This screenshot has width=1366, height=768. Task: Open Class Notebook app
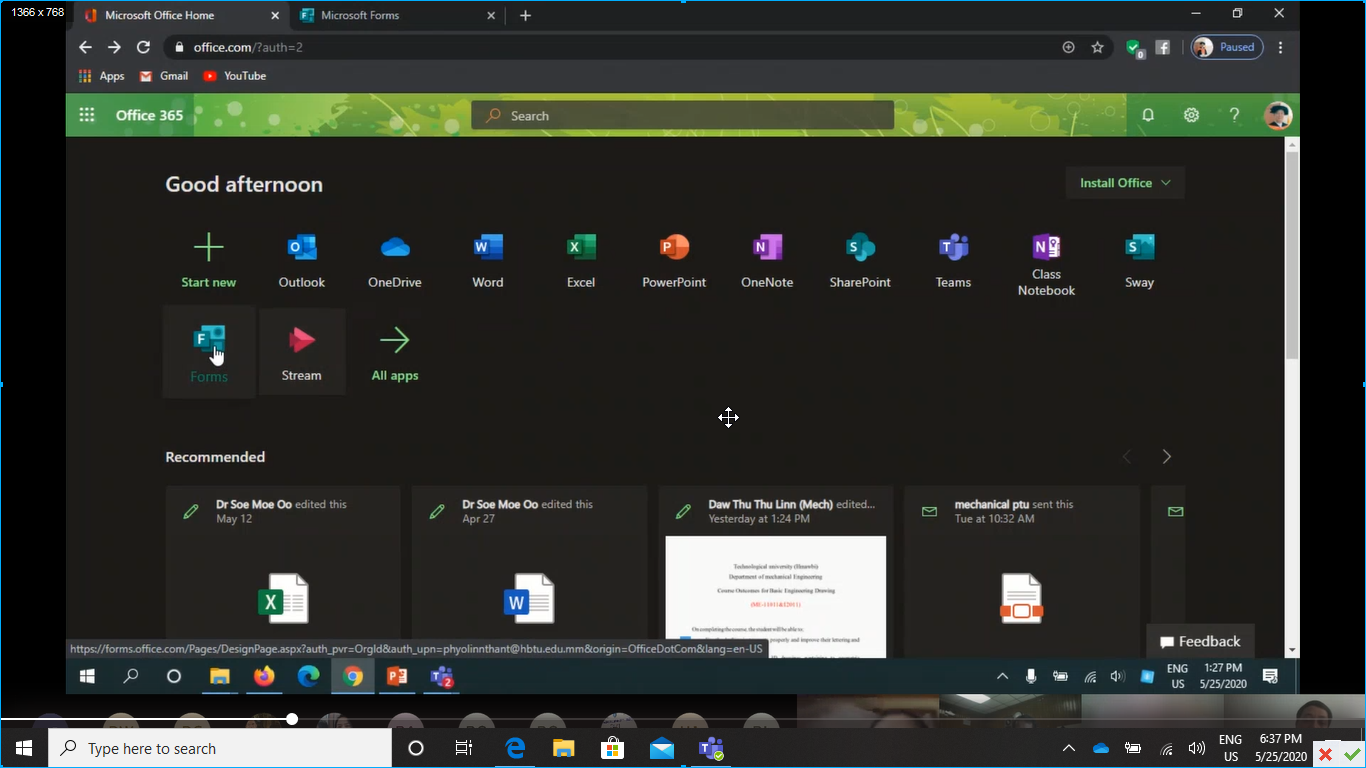tap(1047, 264)
